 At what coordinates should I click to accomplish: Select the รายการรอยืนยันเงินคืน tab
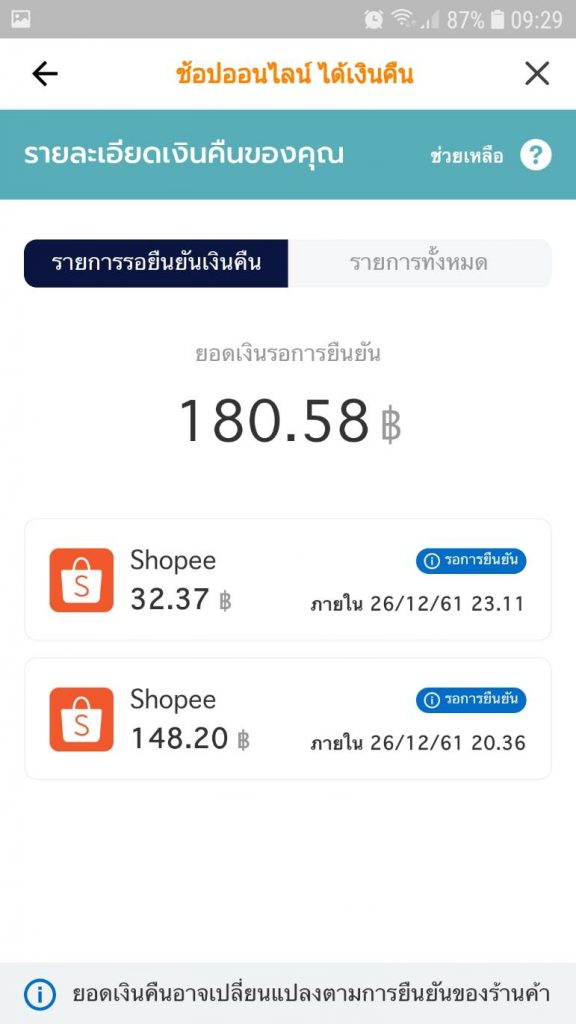point(156,263)
